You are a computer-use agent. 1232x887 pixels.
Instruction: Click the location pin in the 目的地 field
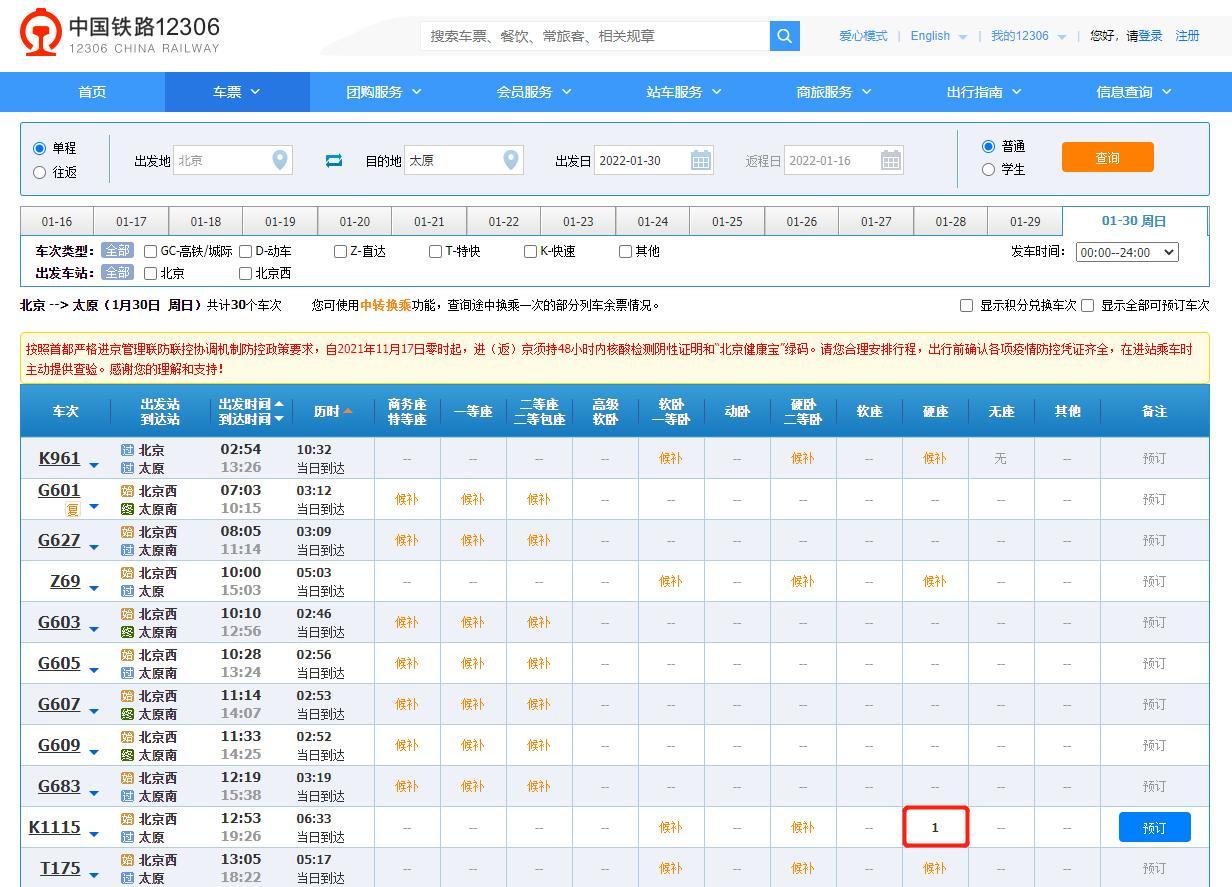click(x=511, y=160)
